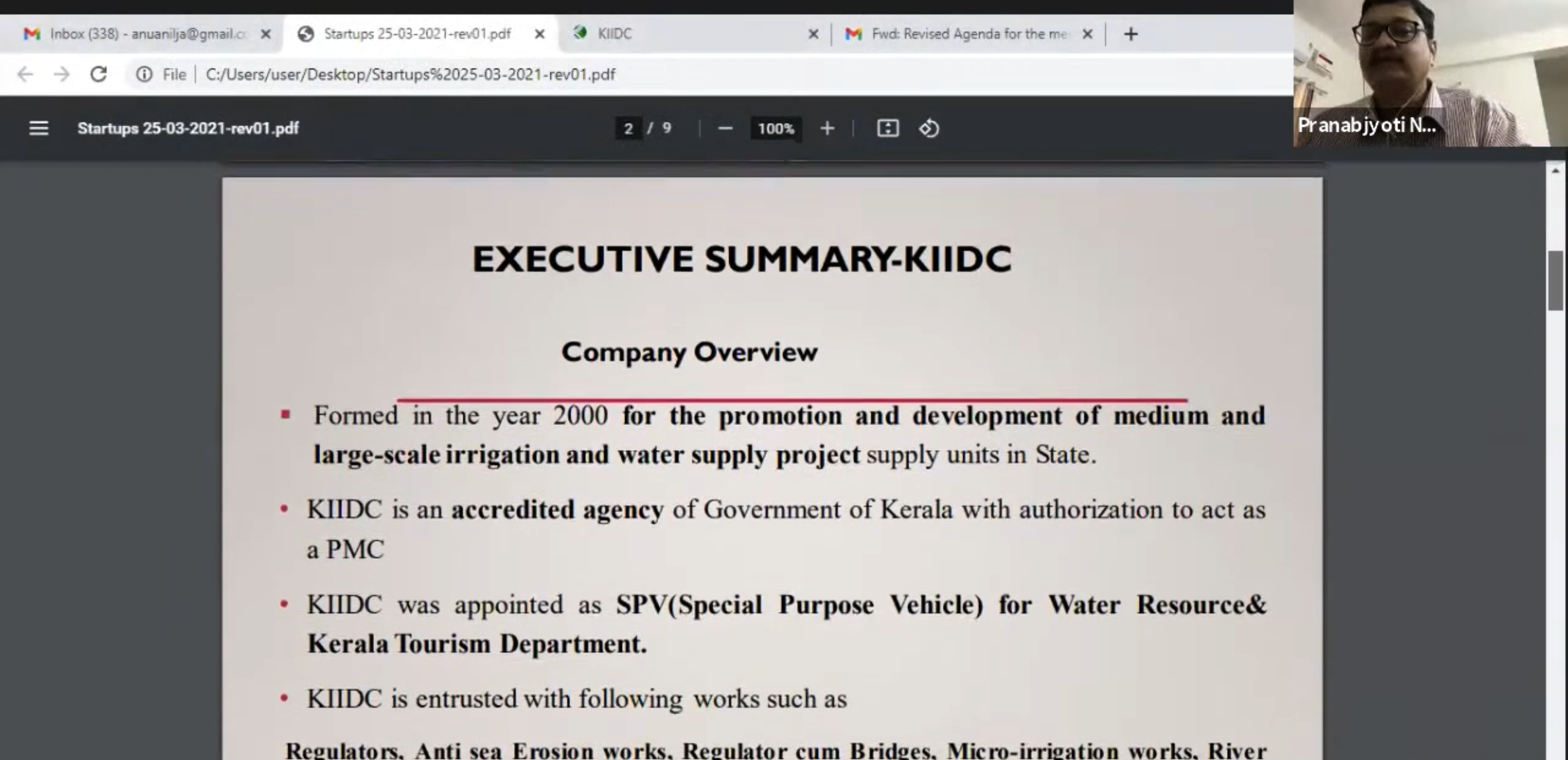Go back with browser back arrow
The height and width of the screenshot is (760, 1568).
point(25,74)
